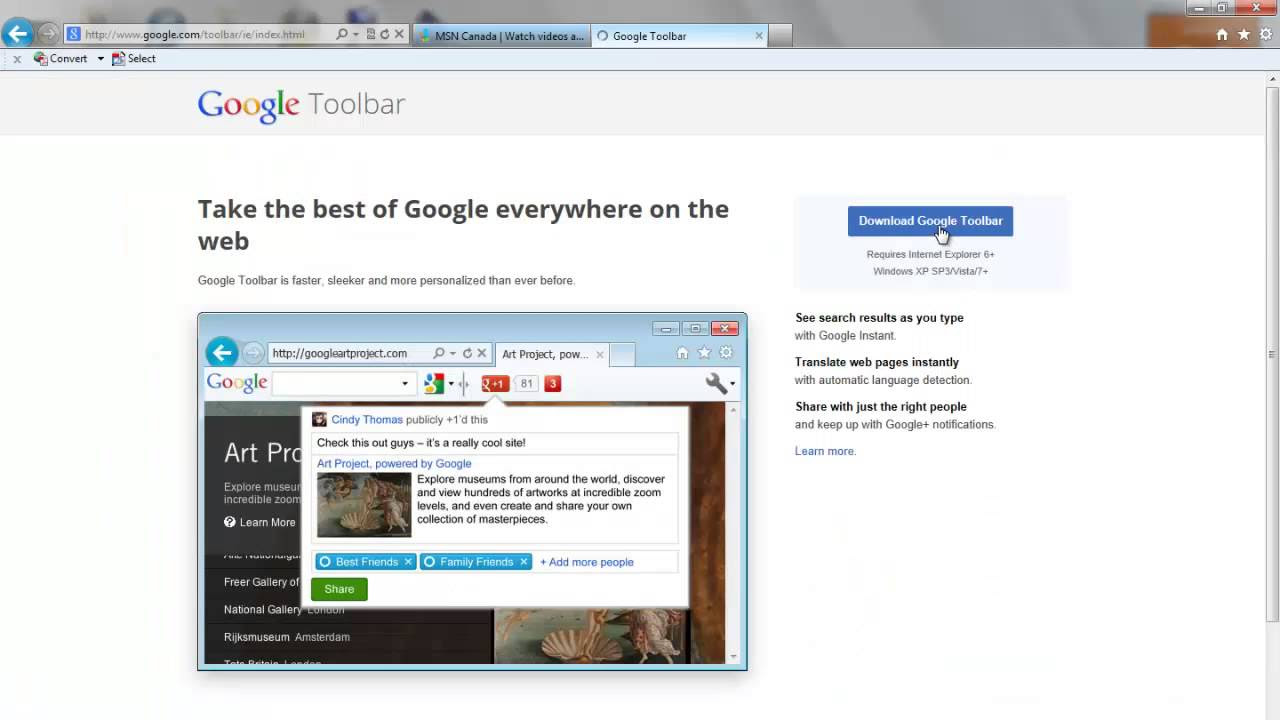
Task: Open Favorites with the browser's star icon
Action: tap(1244, 35)
